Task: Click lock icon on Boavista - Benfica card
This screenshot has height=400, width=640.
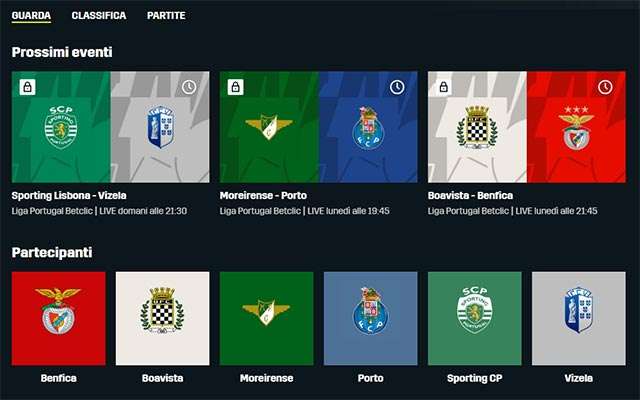Action: [x=444, y=87]
